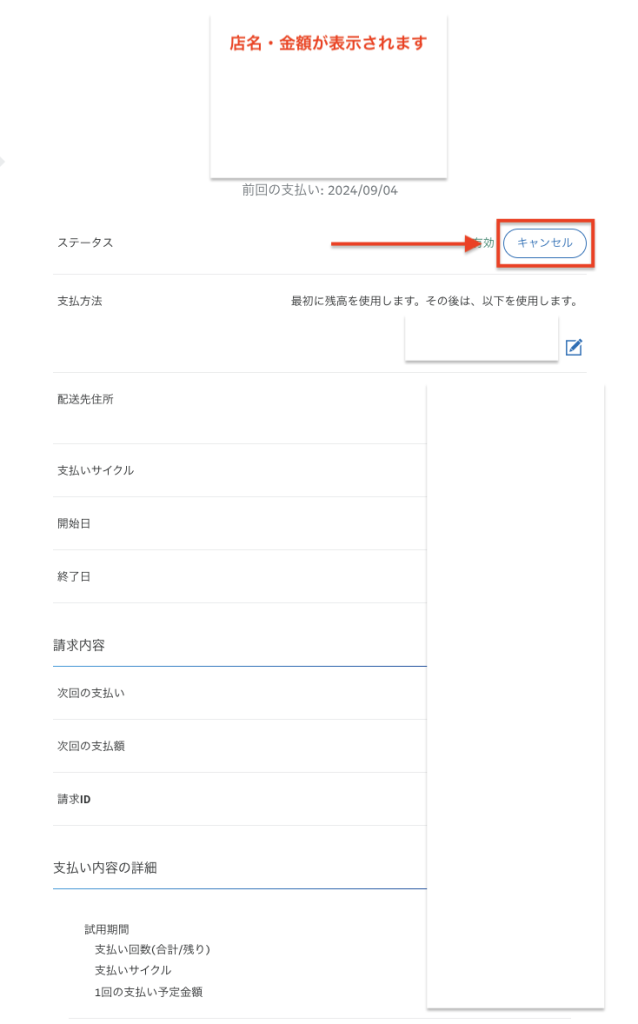Click the キャンセル button beside the status
The image size is (638, 1024).
[544, 243]
